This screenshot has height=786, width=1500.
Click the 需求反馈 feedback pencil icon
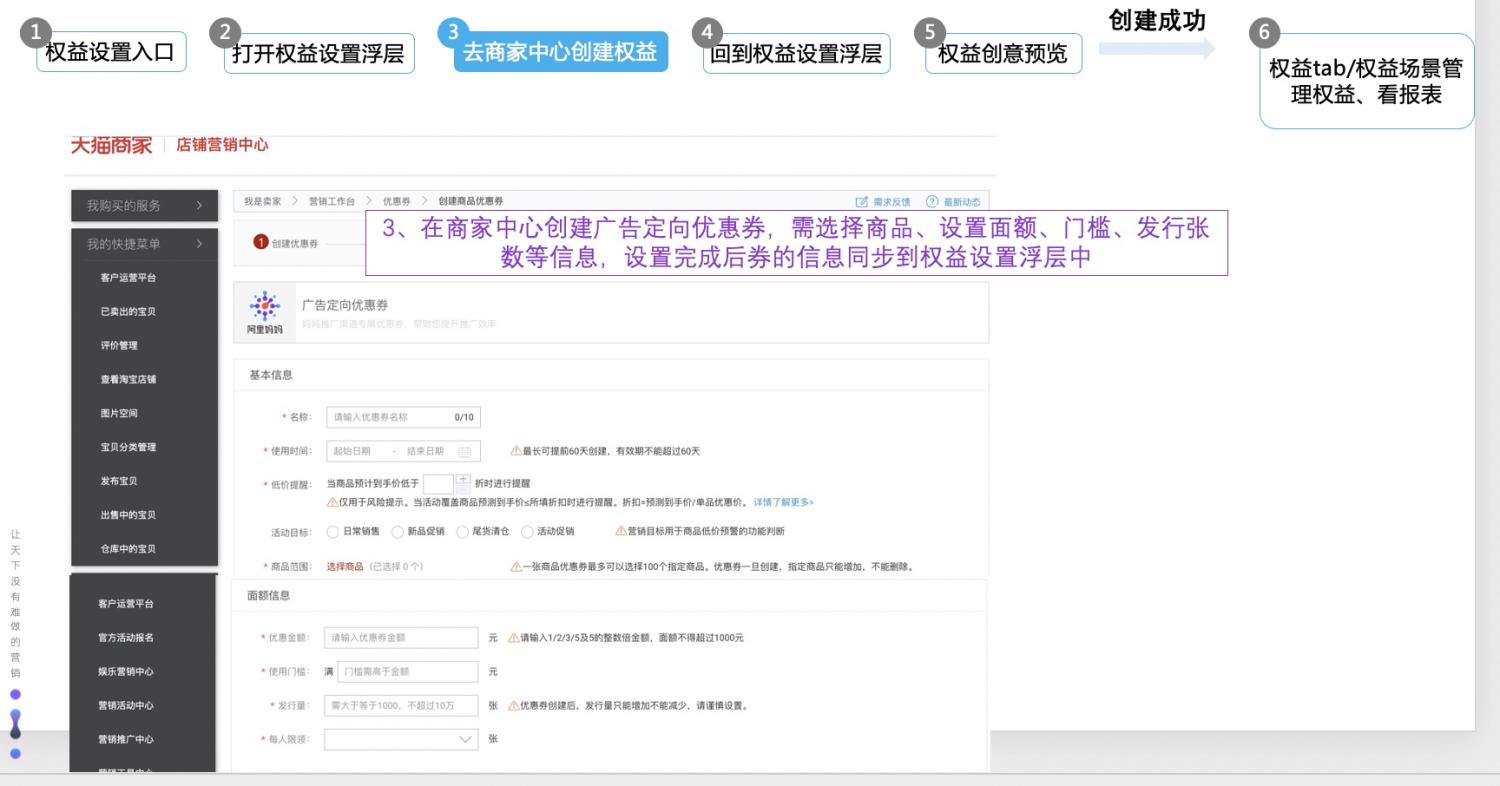point(862,200)
